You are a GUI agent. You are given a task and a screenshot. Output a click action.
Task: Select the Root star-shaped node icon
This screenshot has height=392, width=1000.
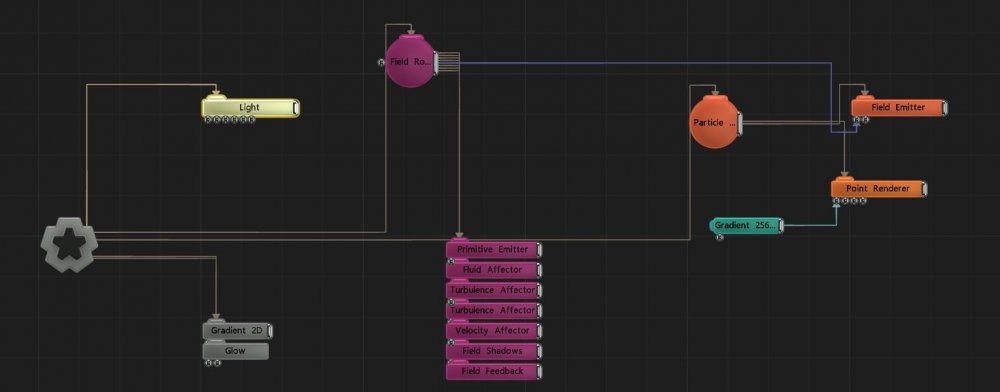(x=68, y=245)
